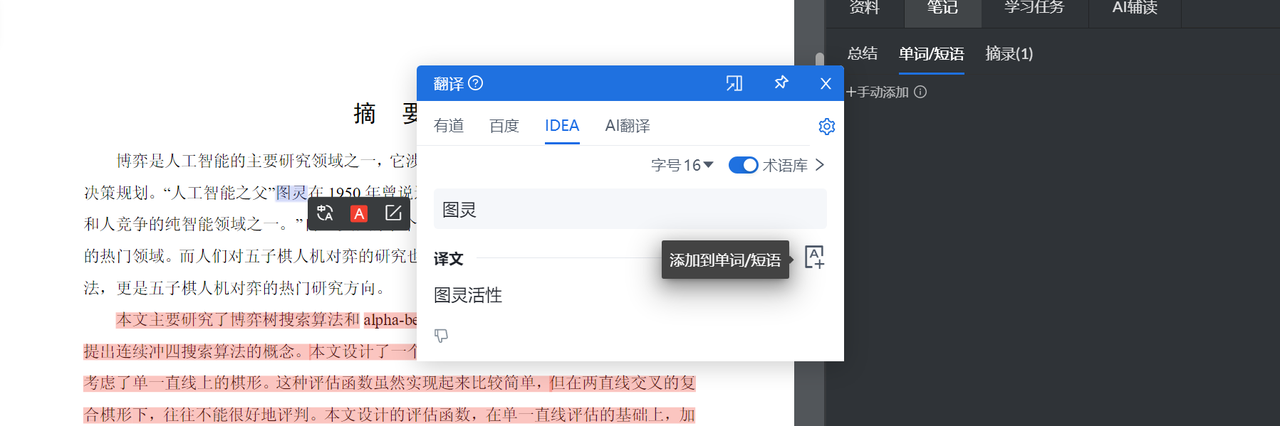Click the thumbs-down feedback icon
The width and height of the screenshot is (1280, 426).
[x=441, y=335]
